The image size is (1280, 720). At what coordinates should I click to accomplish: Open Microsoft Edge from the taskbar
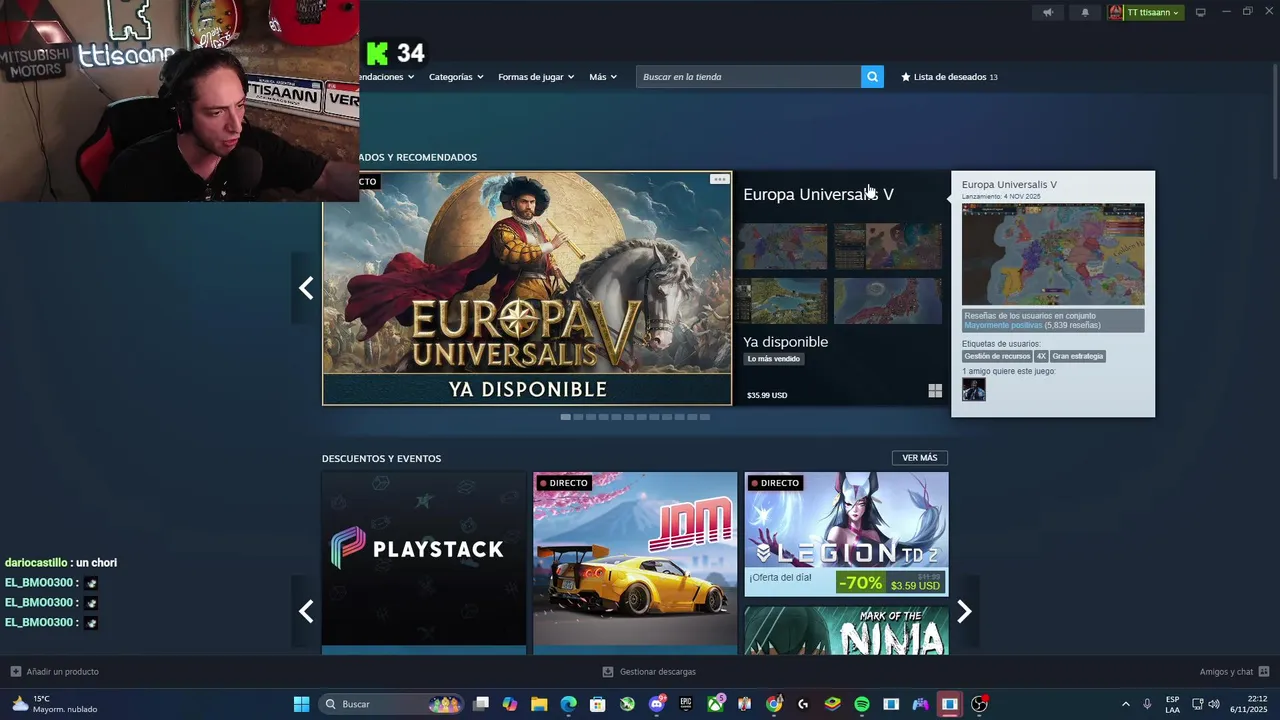tap(568, 704)
